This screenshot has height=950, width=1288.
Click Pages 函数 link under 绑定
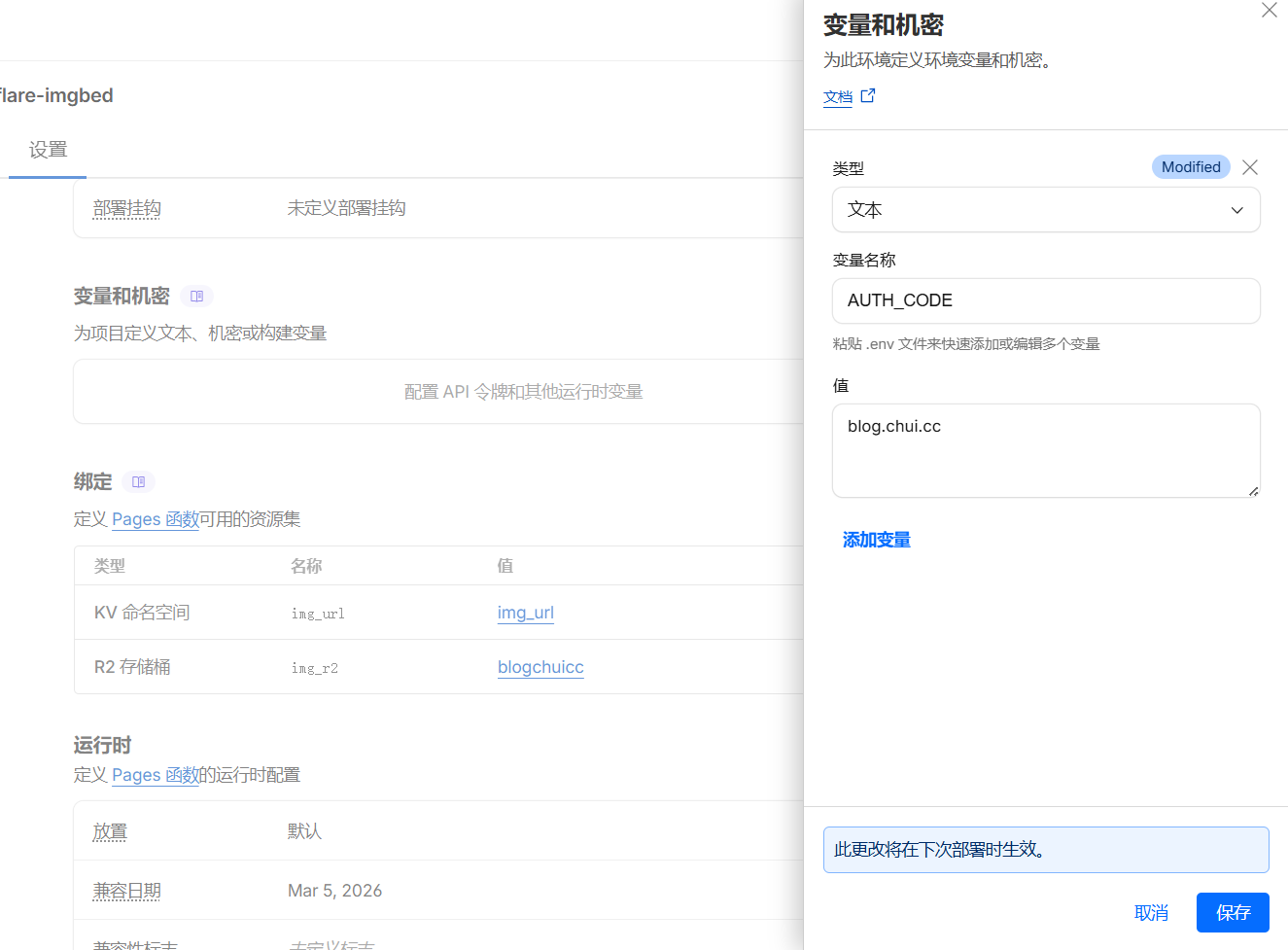coord(156,519)
